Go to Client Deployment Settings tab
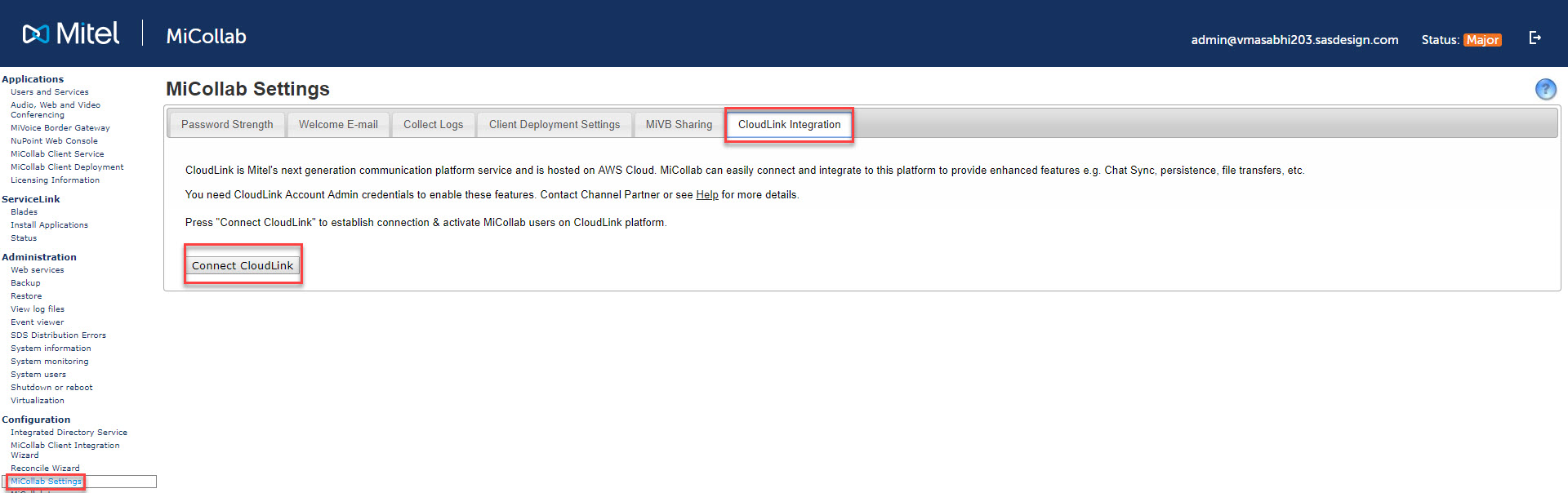The image size is (1568, 493). 555,125
